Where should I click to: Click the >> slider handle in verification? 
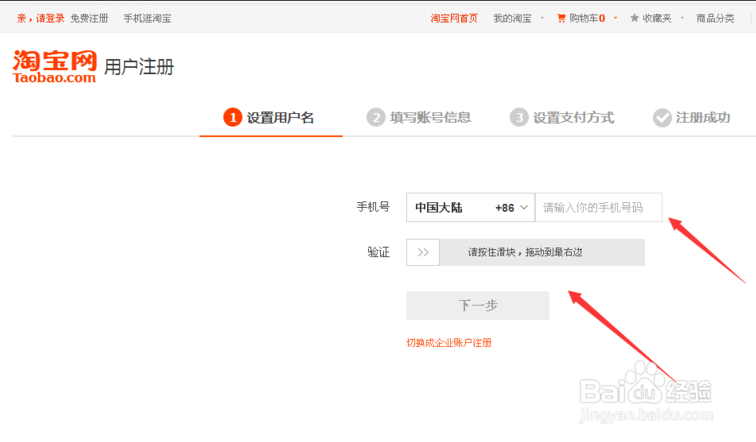point(423,252)
